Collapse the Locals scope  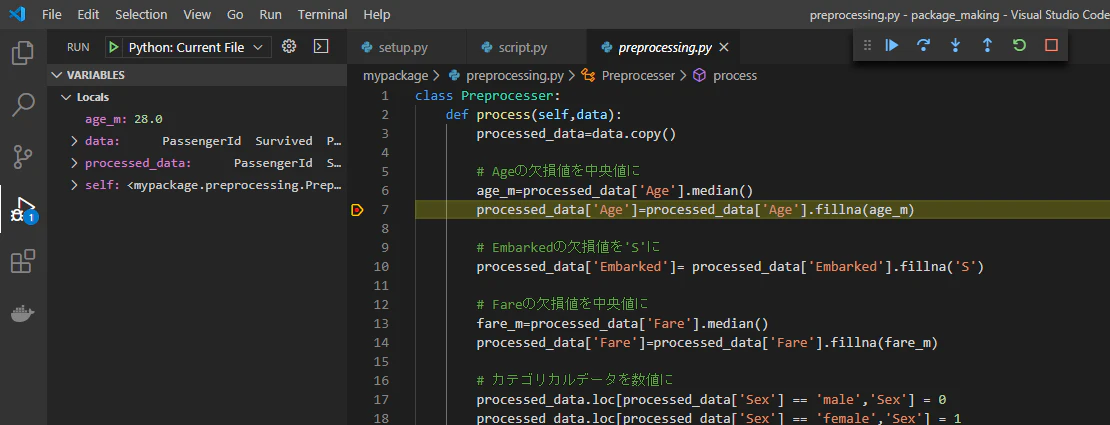[198, 97]
